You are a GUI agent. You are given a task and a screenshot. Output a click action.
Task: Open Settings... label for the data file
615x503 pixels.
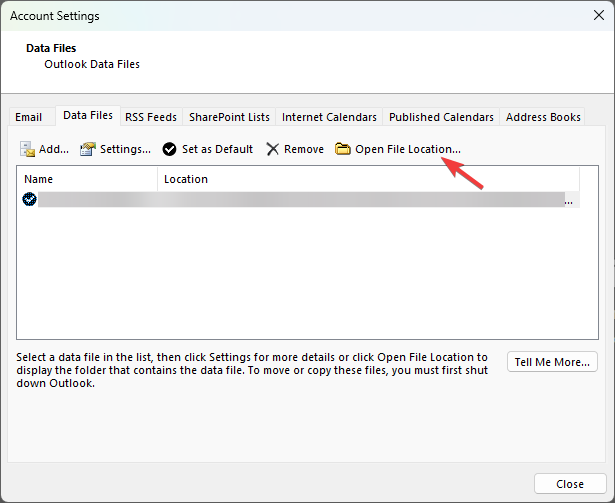coord(125,149)
